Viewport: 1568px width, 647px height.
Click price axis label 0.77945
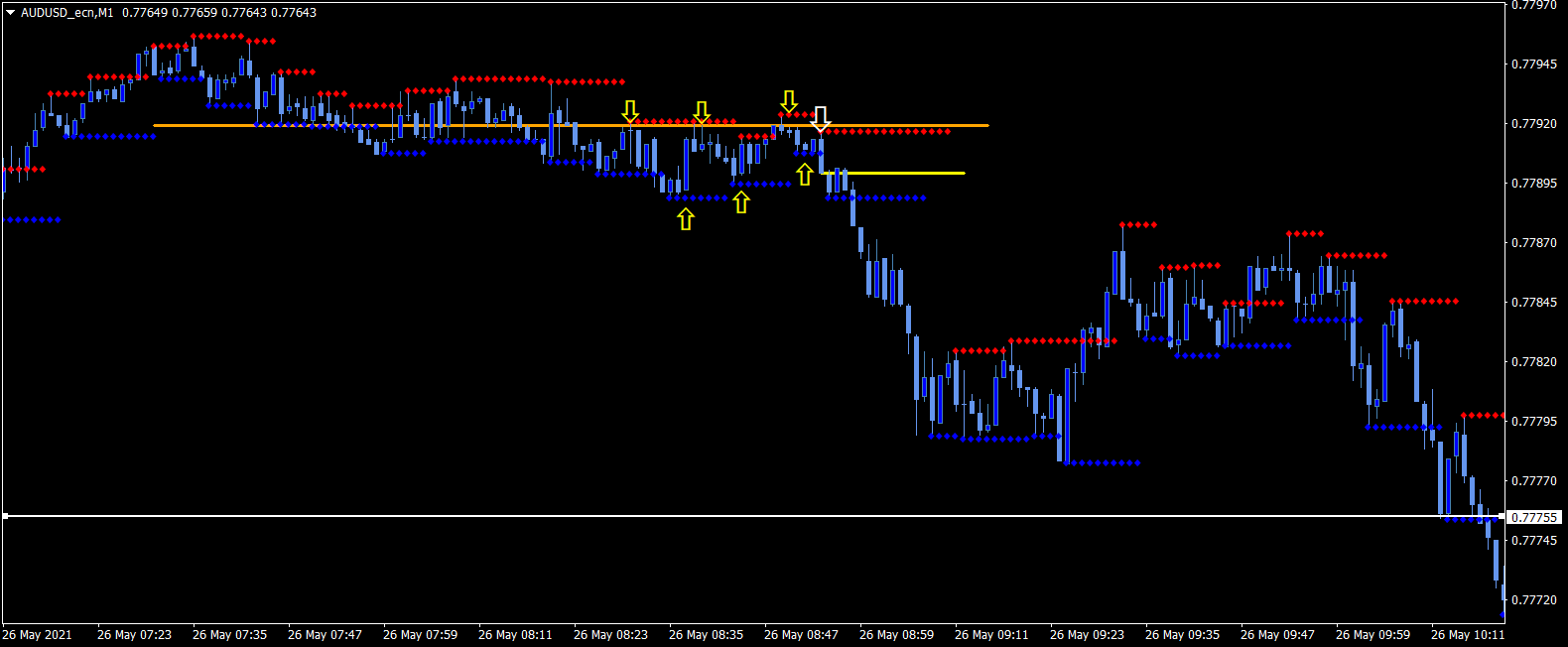tap(1534, 65)
